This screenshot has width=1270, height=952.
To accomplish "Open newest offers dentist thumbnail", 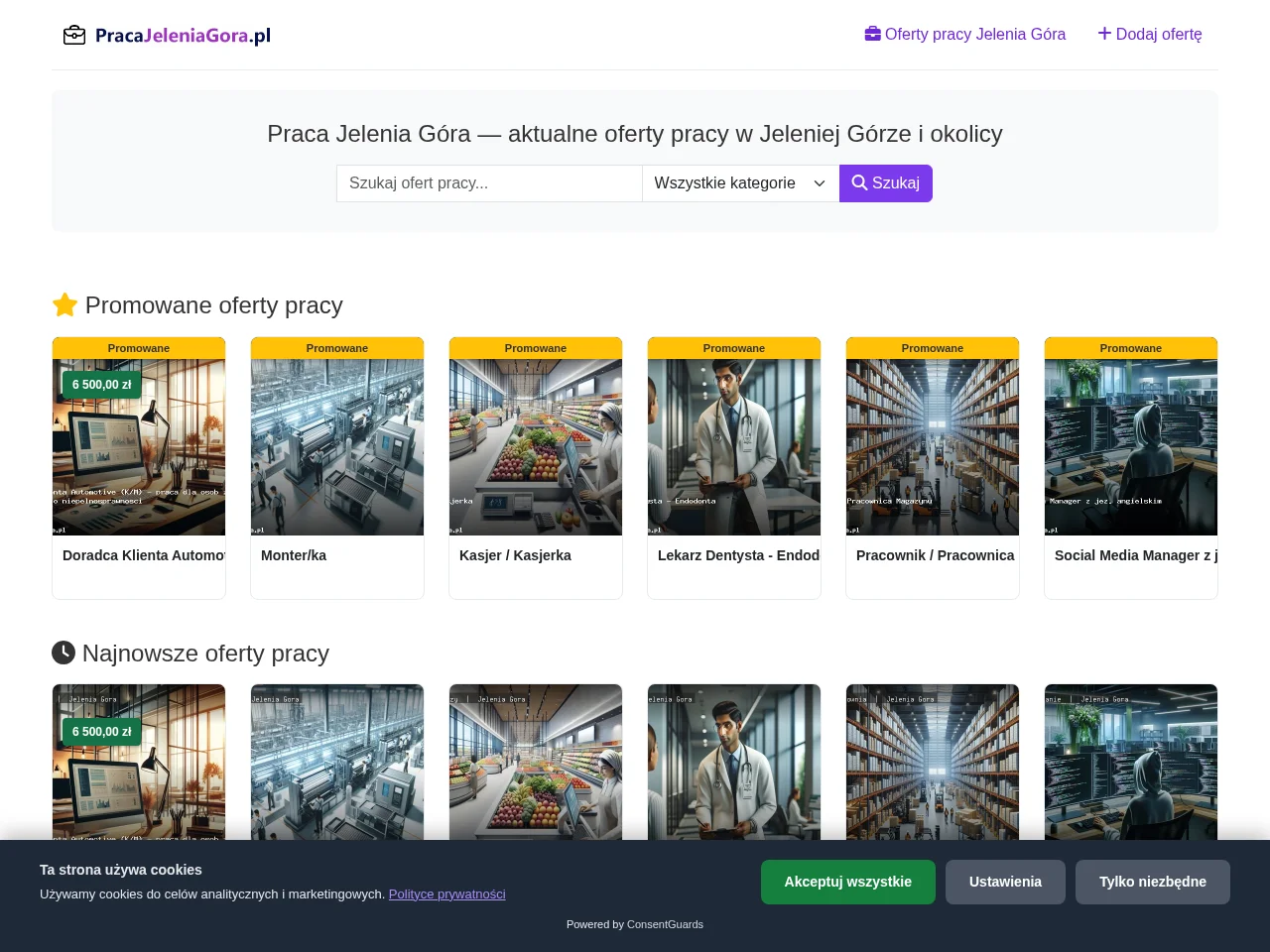I will point(734,762).
